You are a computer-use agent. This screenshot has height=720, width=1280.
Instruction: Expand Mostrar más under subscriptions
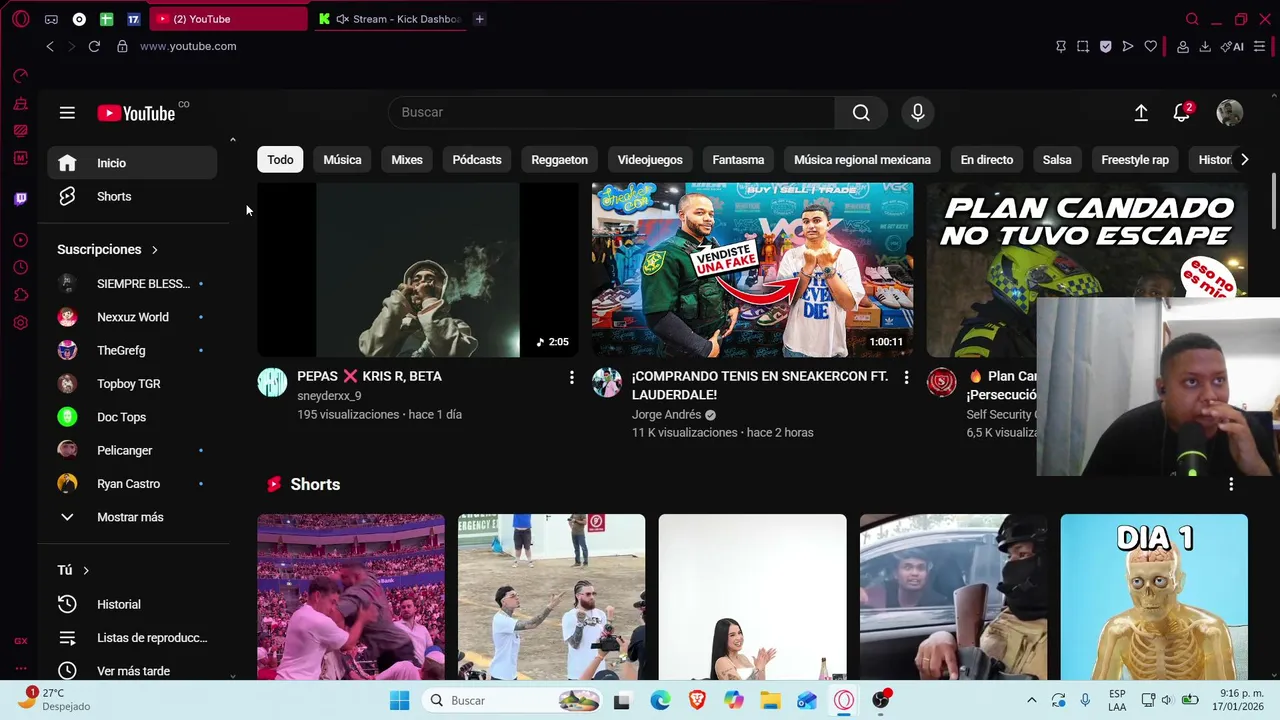[x=132, y=517]
